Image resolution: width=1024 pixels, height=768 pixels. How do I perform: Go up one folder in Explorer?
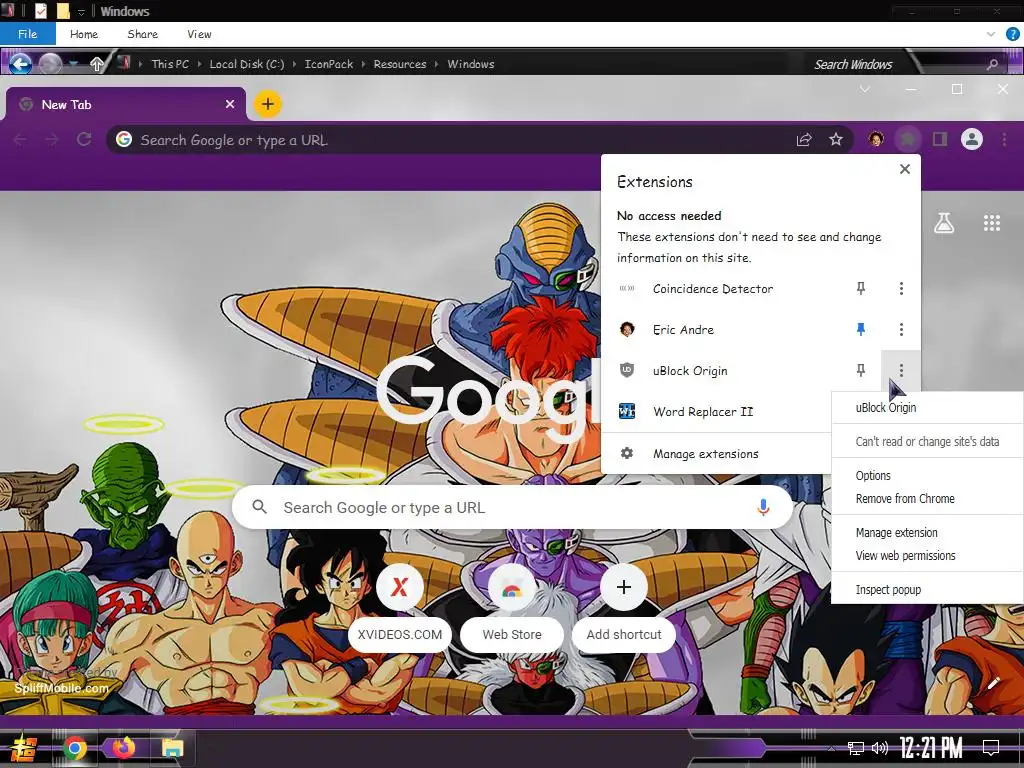pyautogui.click(x=97, y=63)
